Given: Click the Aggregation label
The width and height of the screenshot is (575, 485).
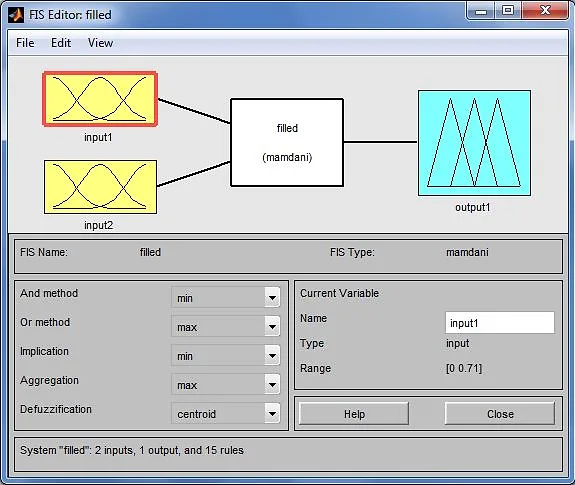Looking at the screenshot, I should [x=50, y=381].
